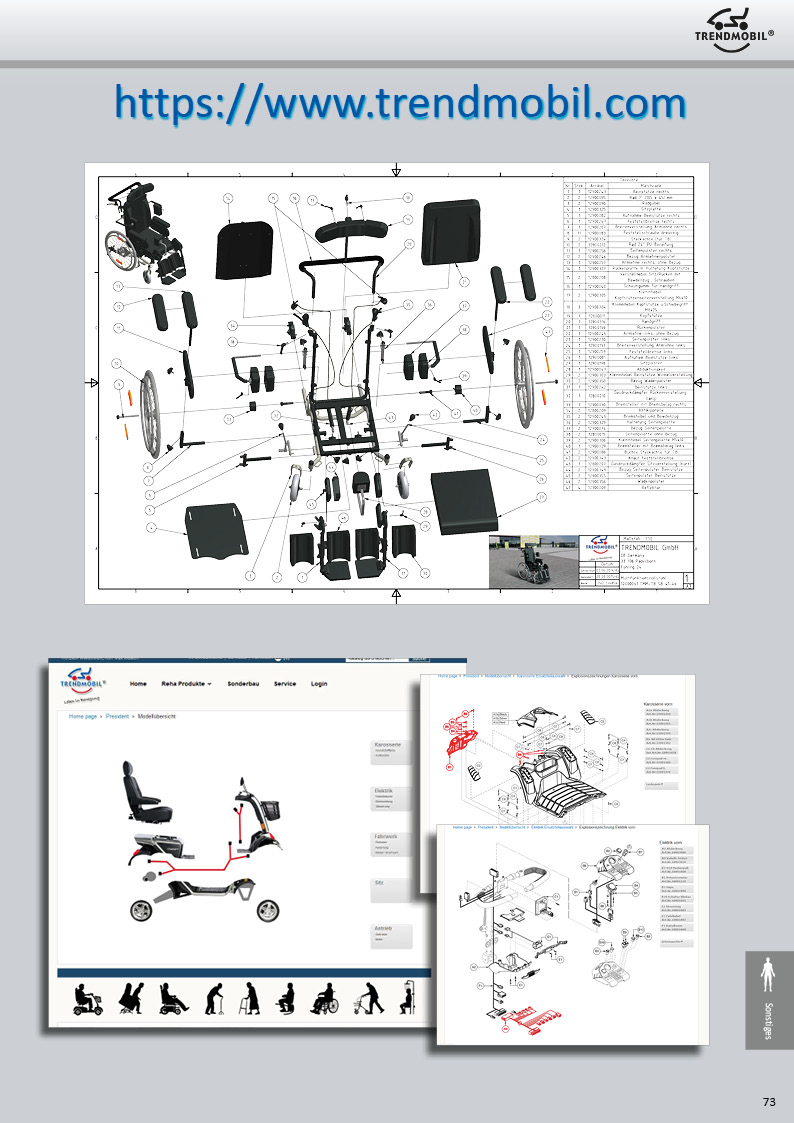Click the Kopfstütze row in parts table
This screenshot has width=794, height=1123.
[x=629, y=315]
